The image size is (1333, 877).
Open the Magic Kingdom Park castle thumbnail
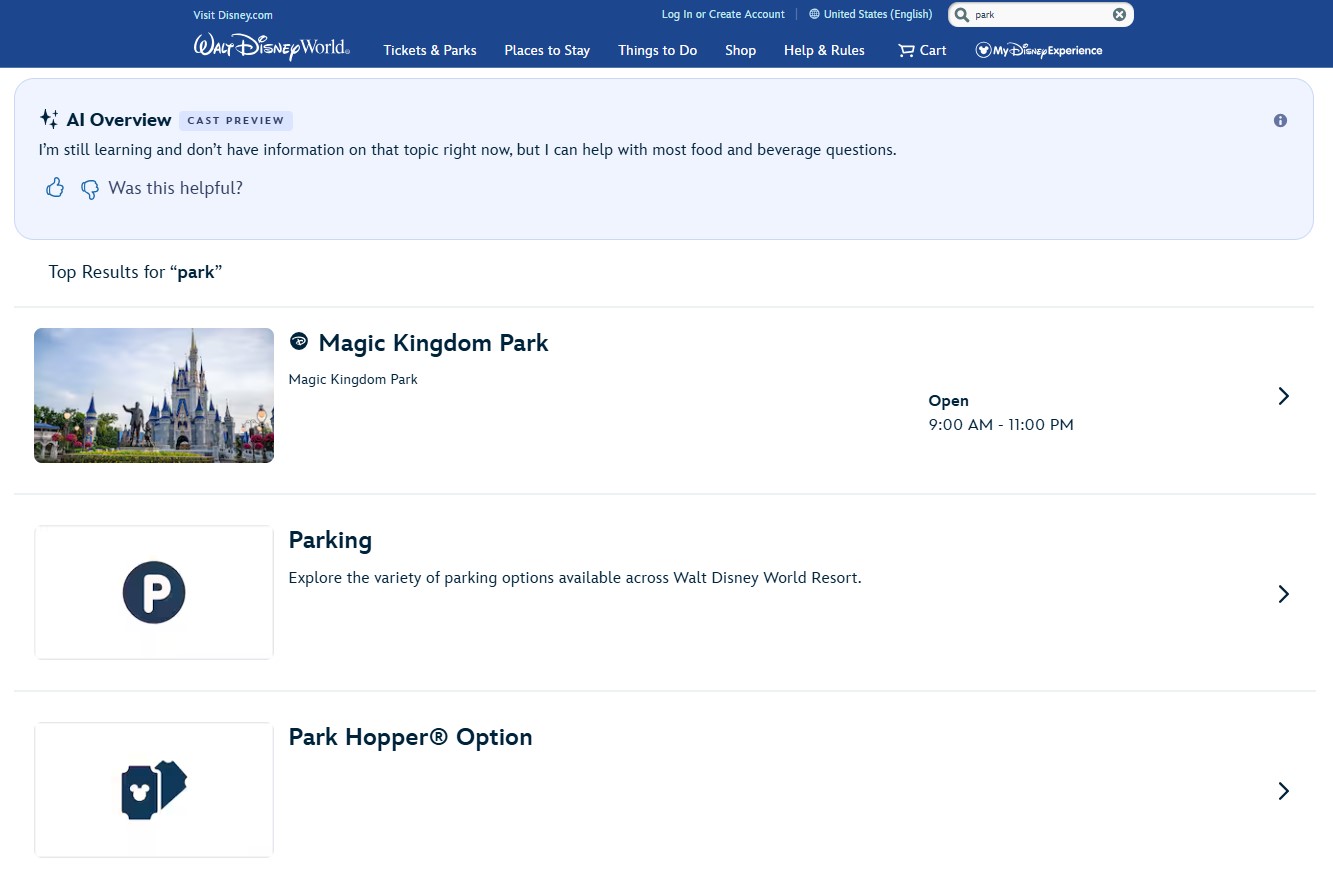pos(154,395)
